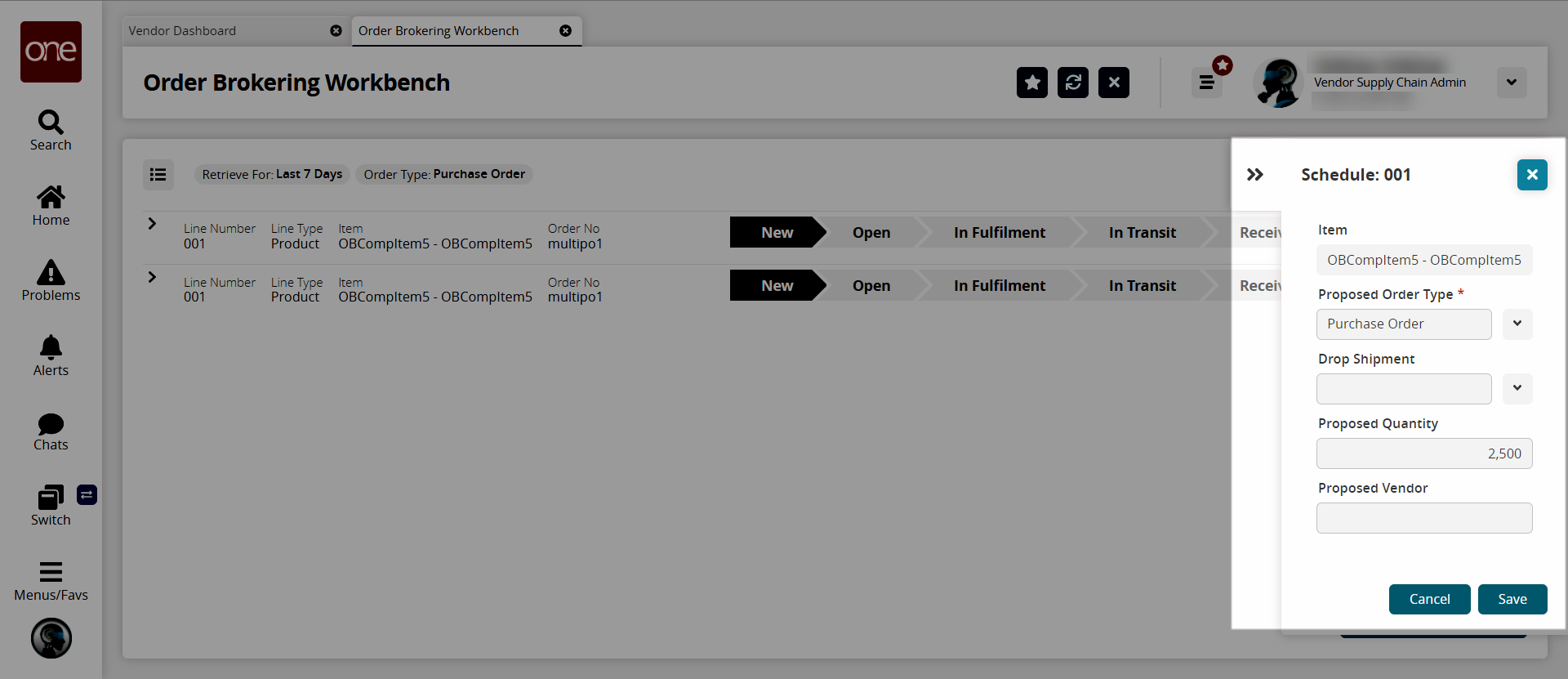Click the small swap badge beside Switch
The width and height of the screenshot is (1568, 679).
[87, 494]
